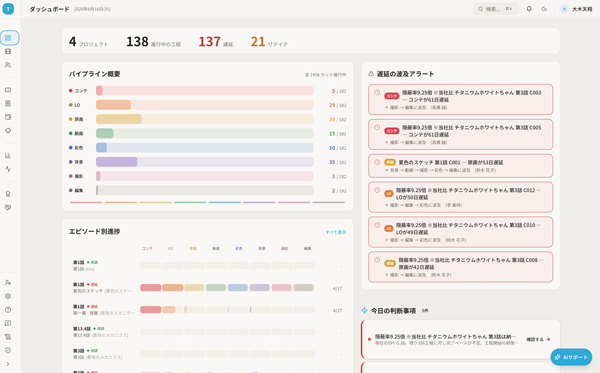Open the piggy-bank shaped sidebar icon
The width and height of the screenshot is (600, 373).
pyautogui.click(x=8, y=130)
